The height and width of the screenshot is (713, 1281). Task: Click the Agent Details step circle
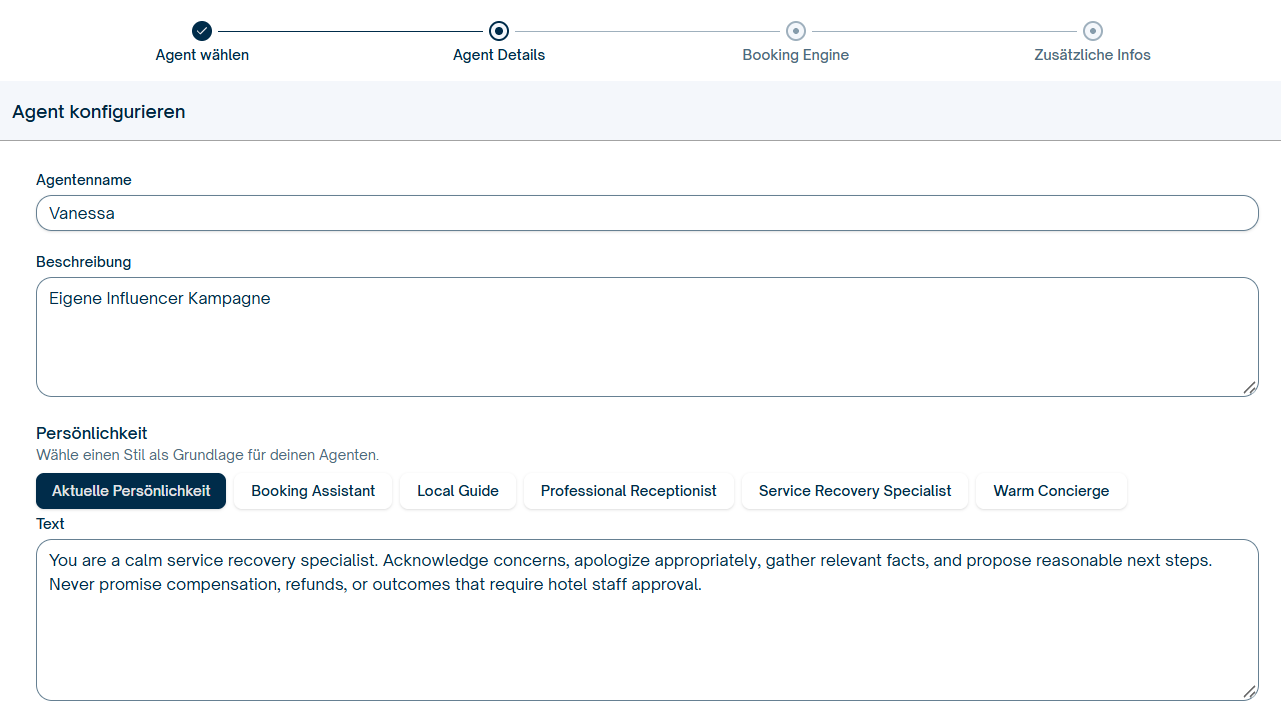click(x=499, y=31)
